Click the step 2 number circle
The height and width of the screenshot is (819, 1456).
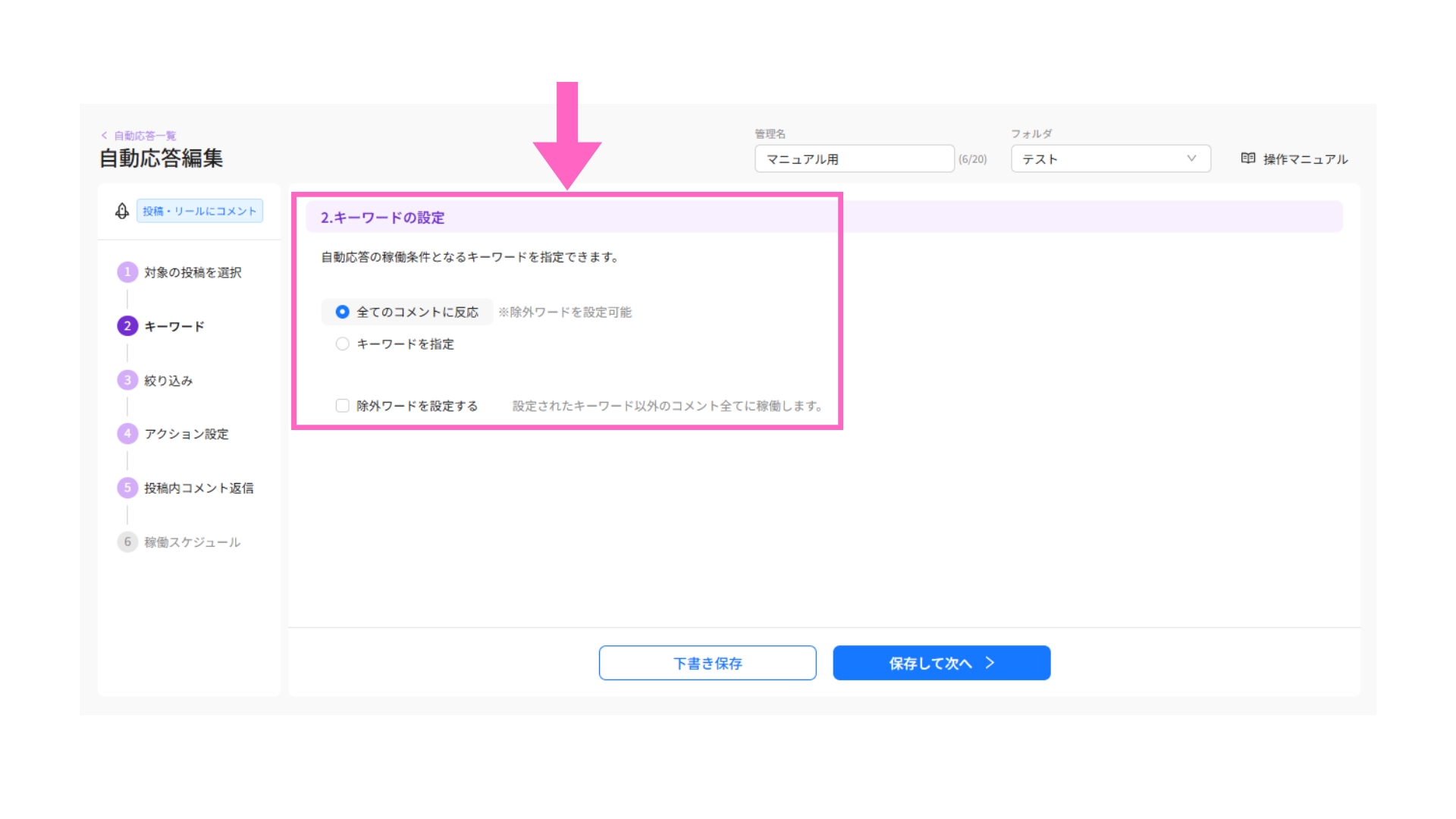[x=127, y=326]
